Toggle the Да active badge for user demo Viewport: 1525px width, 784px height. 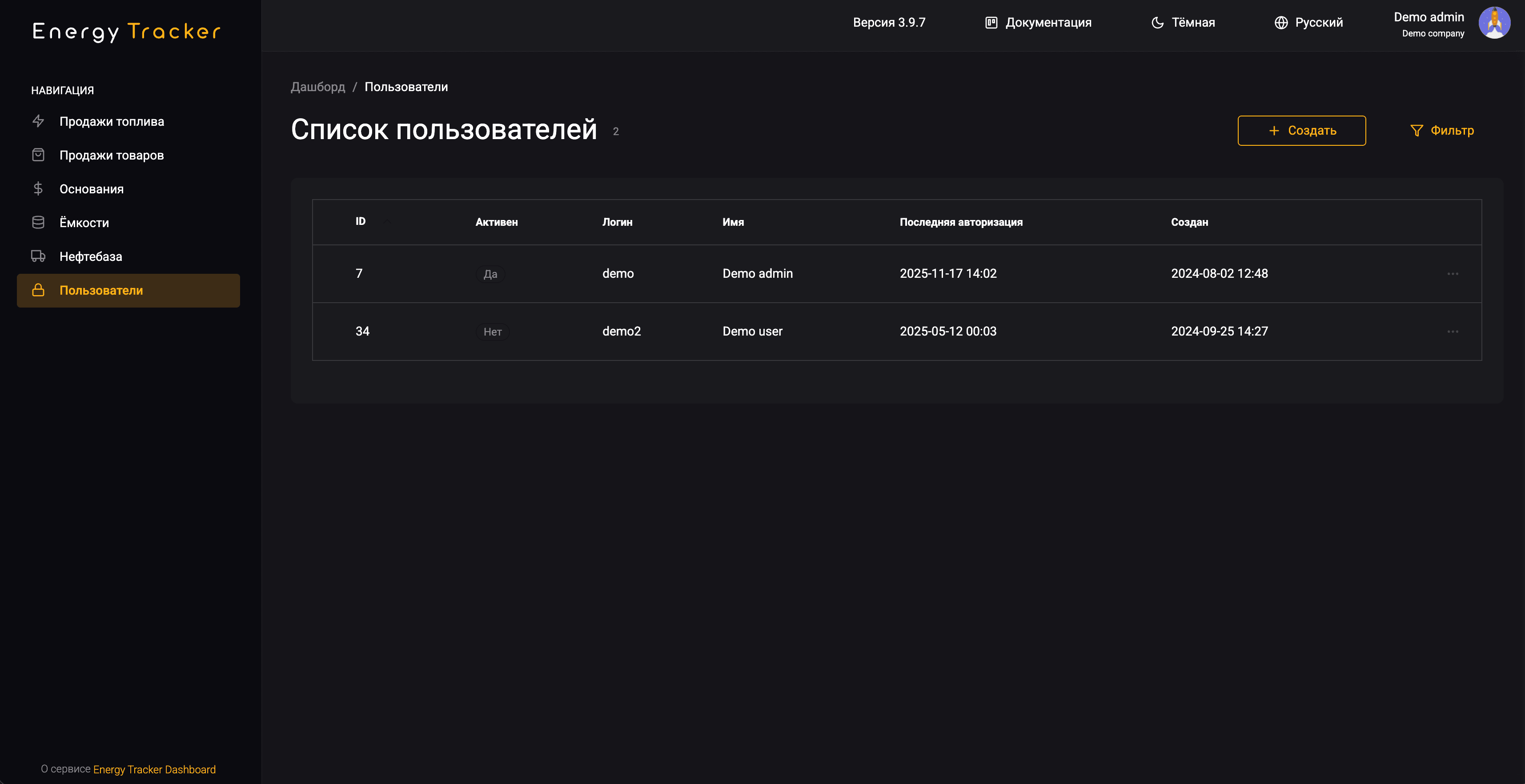[x=490, y=274]
